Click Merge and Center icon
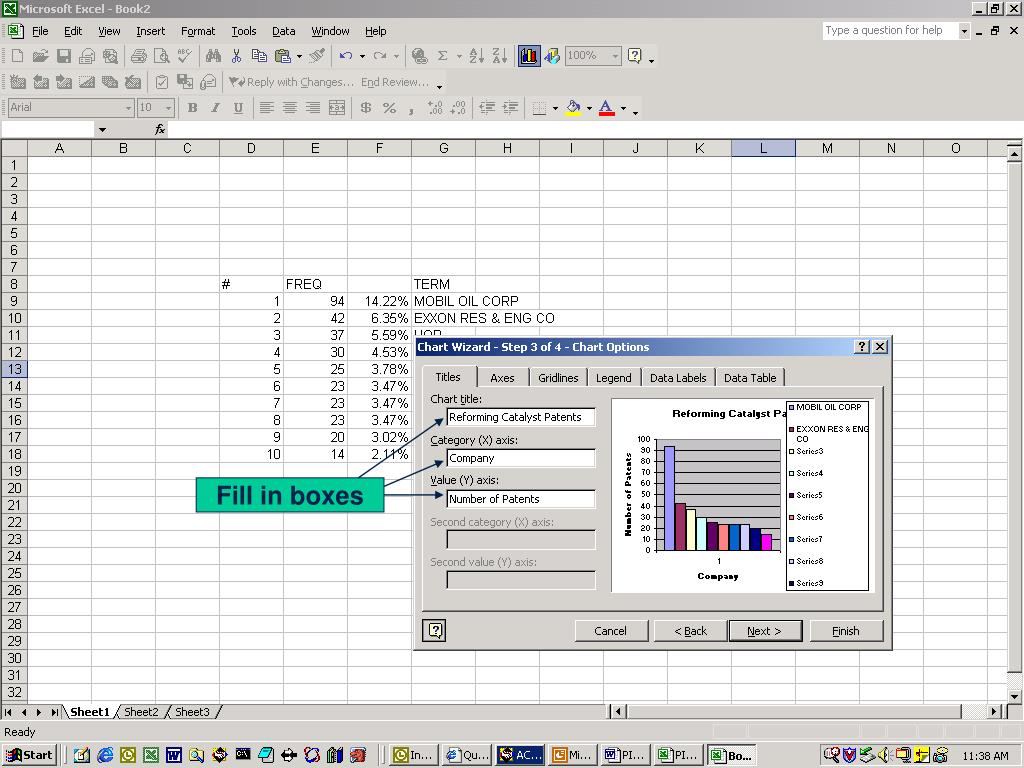 [x=337, y=108]
